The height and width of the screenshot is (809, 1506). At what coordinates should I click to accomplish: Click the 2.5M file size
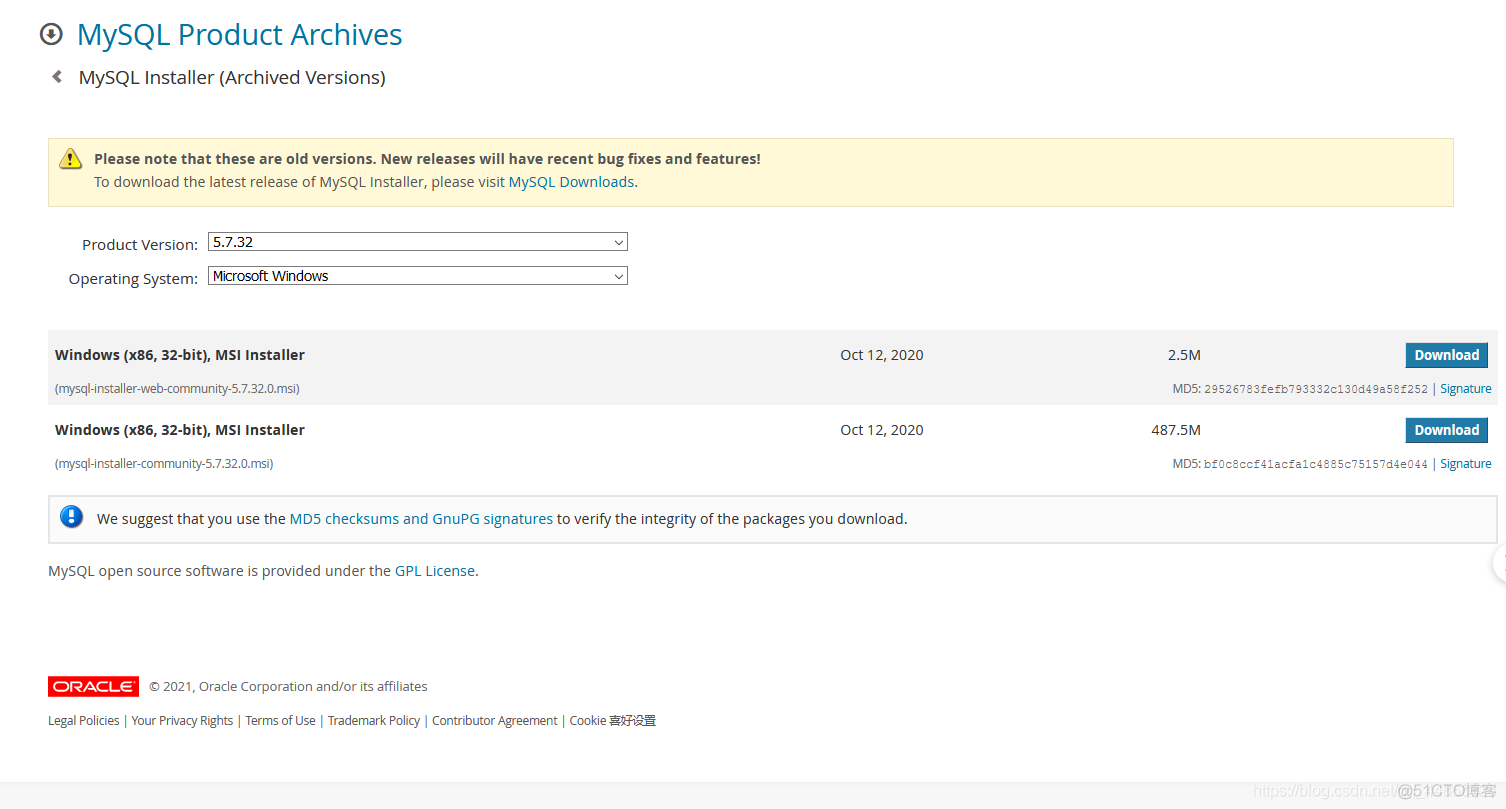point(1184,355)
